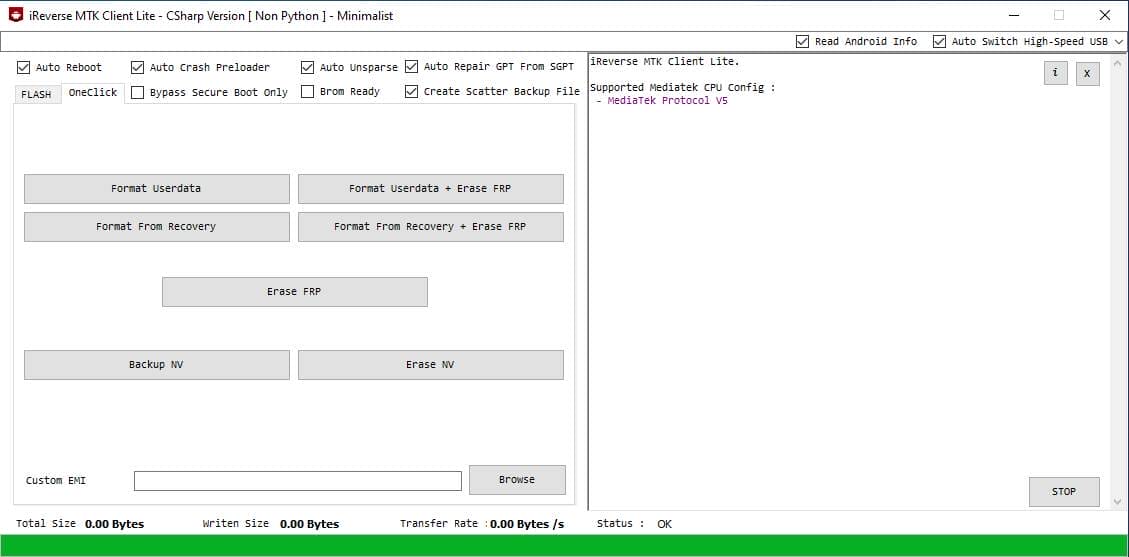1129x557 pixels.
Task: Enable Bypass Secure Boot Only
Action: (x=138, y=92)
